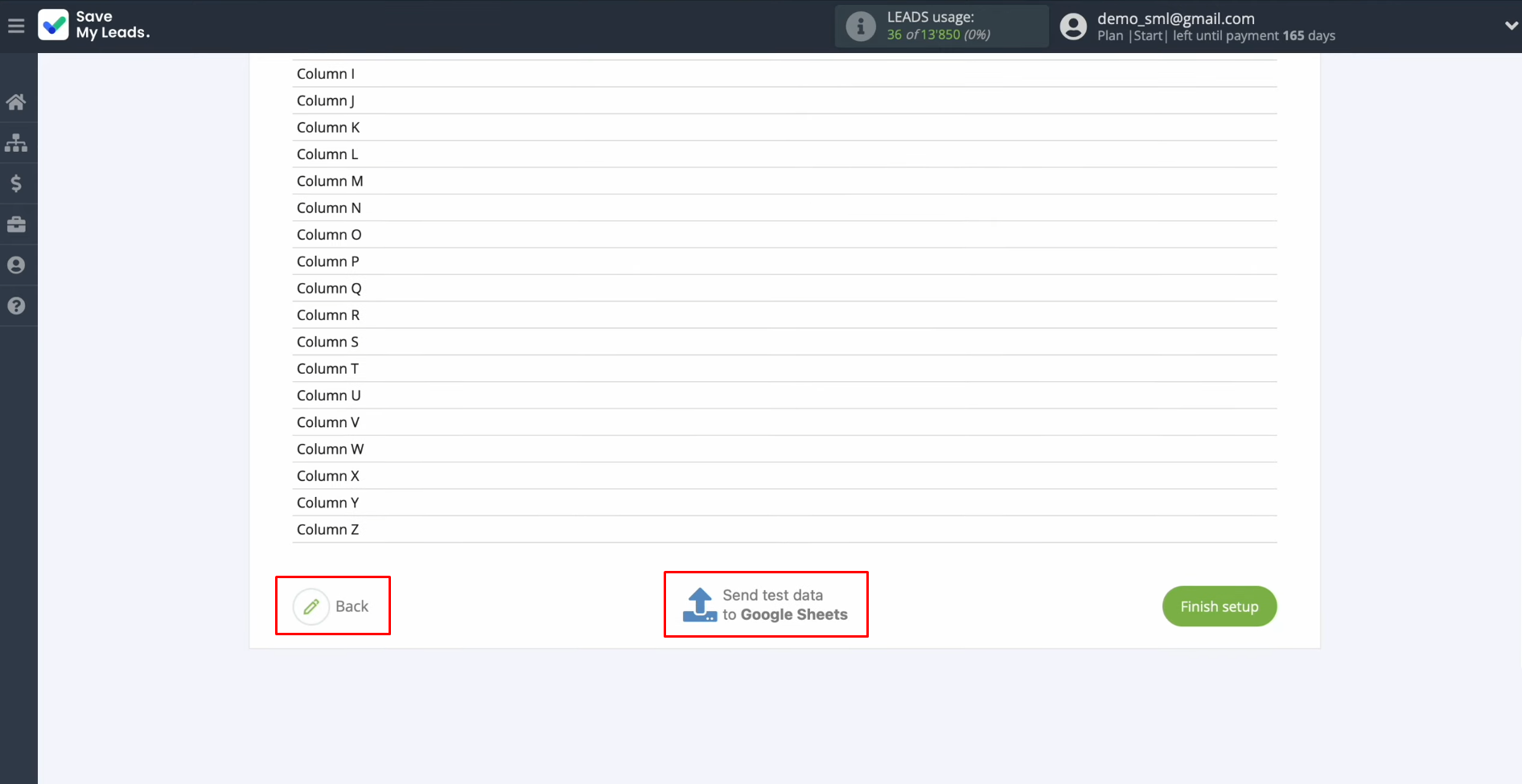
Task: Select the Column Y row
Action: coord(785,503)
